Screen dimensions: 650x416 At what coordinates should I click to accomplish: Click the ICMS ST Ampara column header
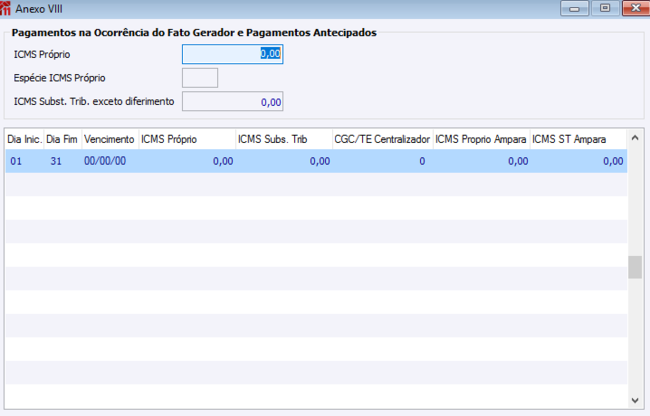point(578,138)
